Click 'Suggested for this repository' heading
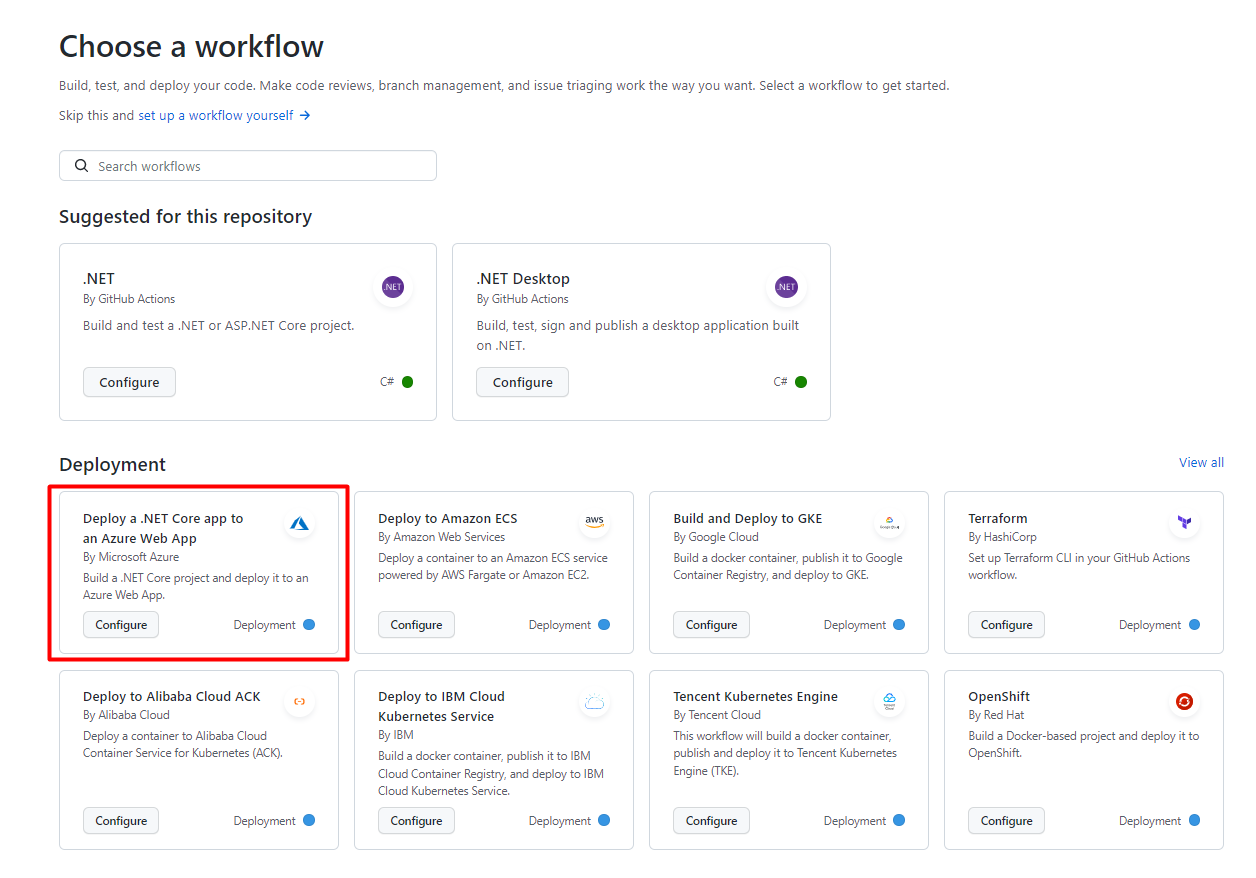 [185, 217]
